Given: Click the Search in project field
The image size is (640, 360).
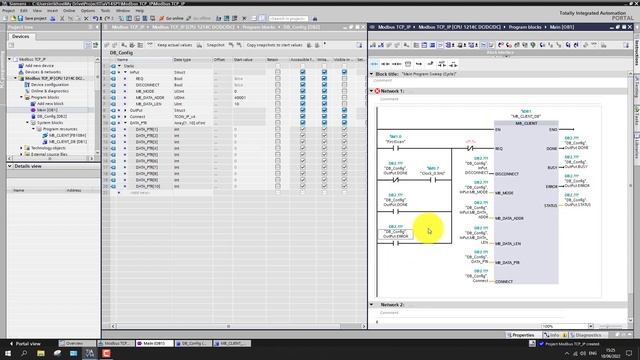Looking at the screenshot, I should (288, 18).
